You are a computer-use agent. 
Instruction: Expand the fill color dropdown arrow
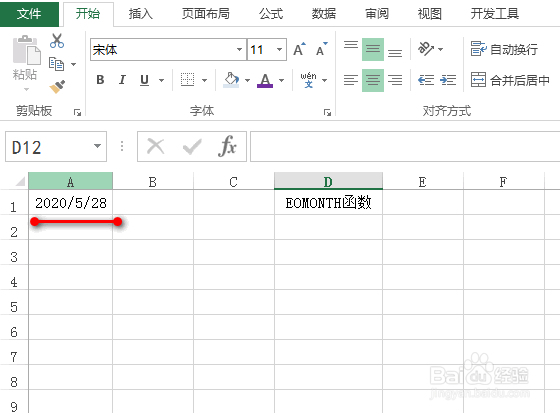247,80
